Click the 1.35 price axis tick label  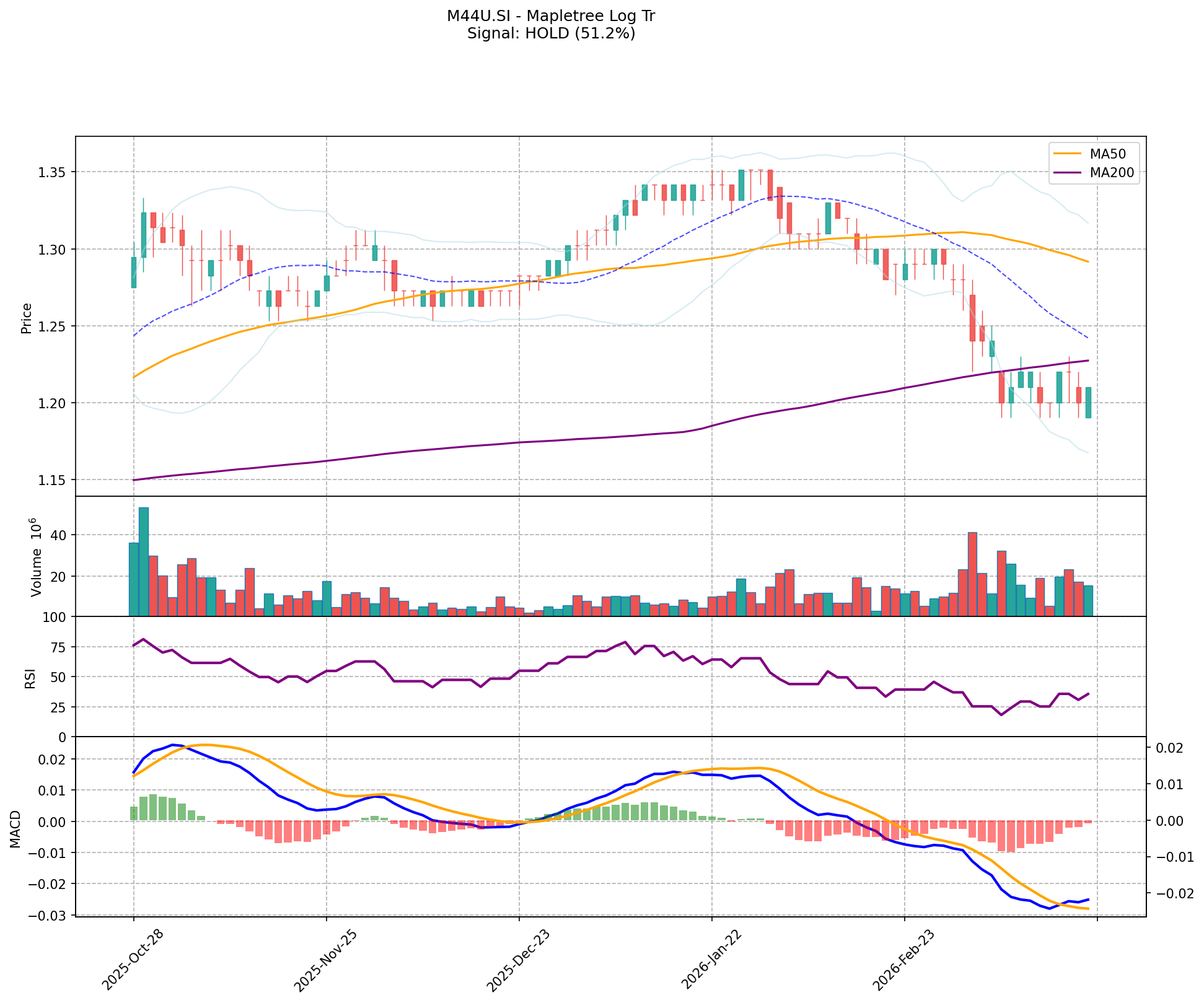click(53, 172)
